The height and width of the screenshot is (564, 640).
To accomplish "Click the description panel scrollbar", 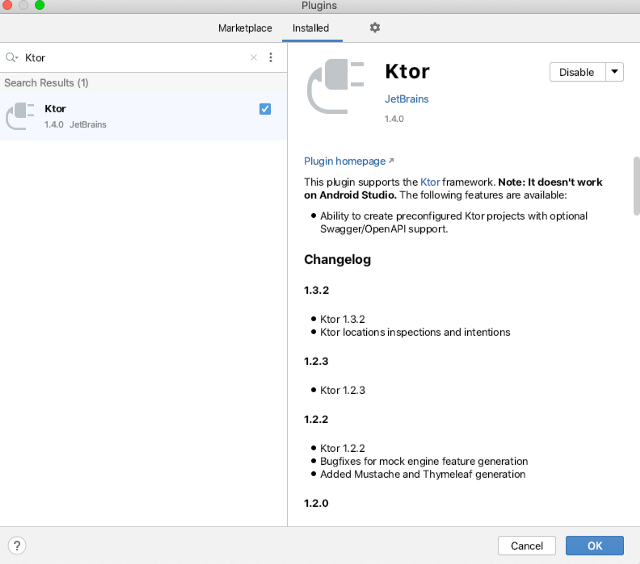I will pyautogui.click(x=636, y=186).
